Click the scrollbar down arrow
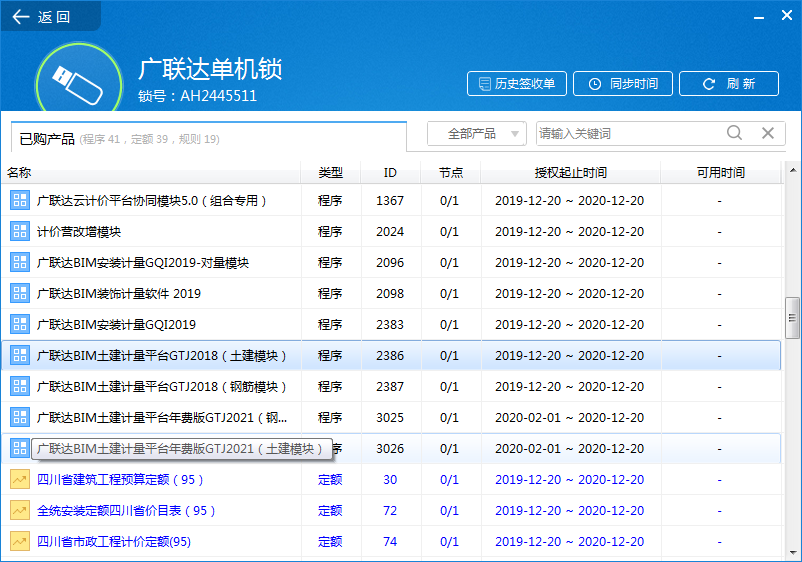Viewport: 802px width, 562px height. [x=792, y=552]
